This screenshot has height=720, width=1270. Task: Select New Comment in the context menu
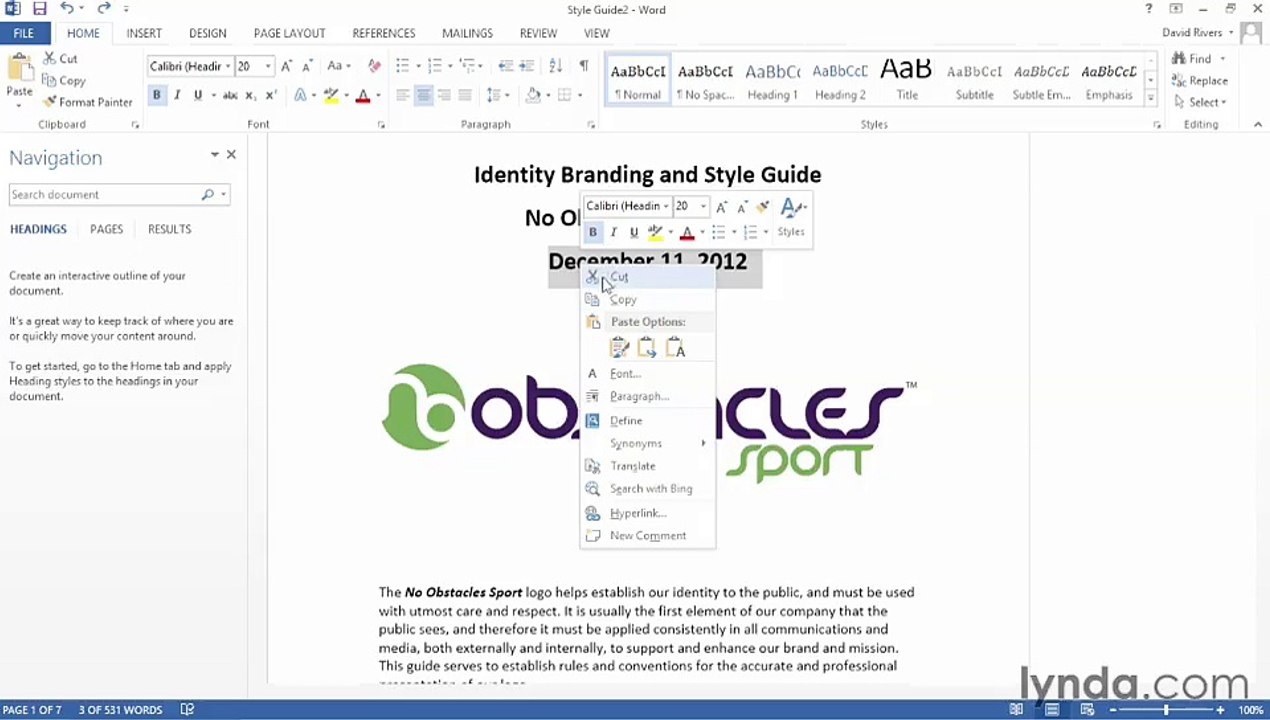point(648,536)
